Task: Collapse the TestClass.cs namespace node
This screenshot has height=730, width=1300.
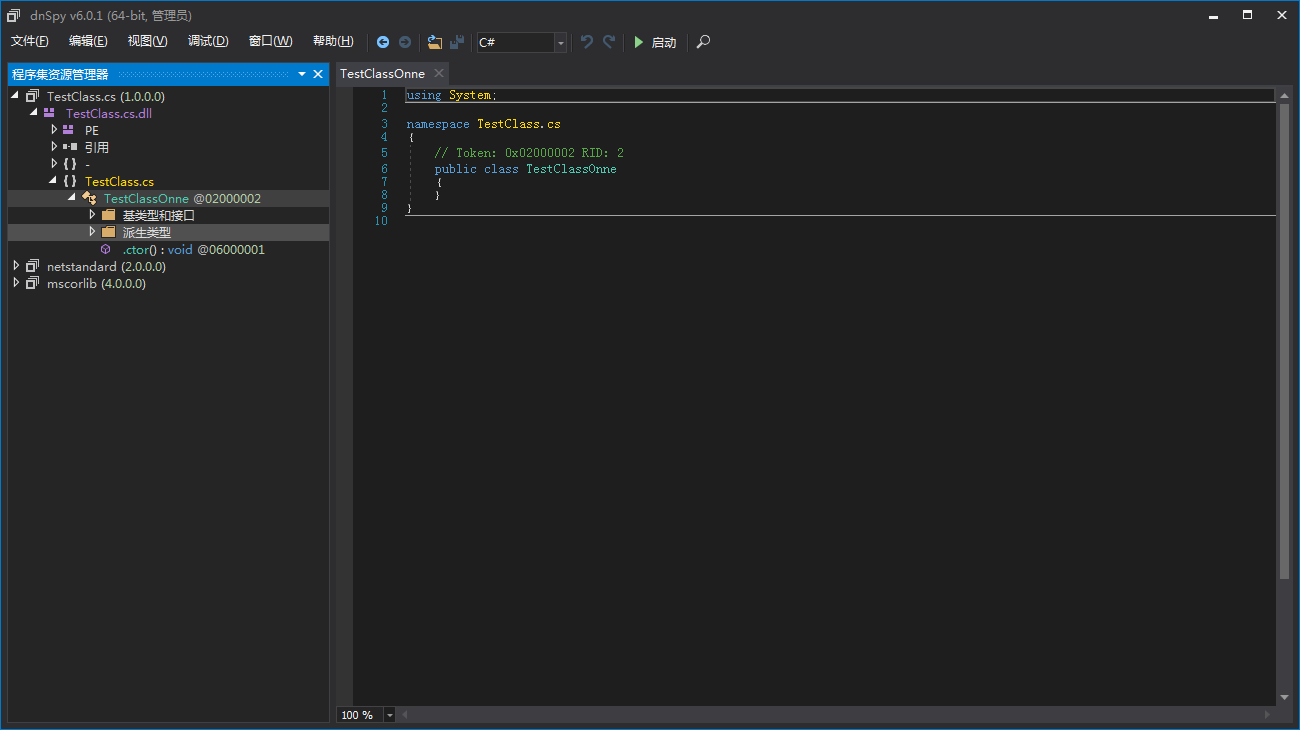Action: coord(53,182)
